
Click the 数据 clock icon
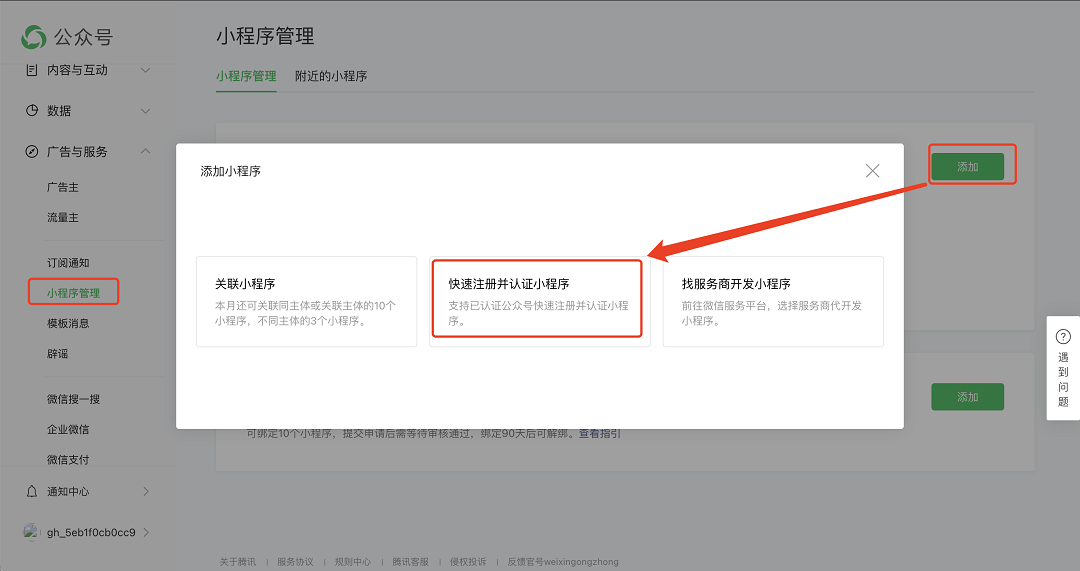click(32, 111)
